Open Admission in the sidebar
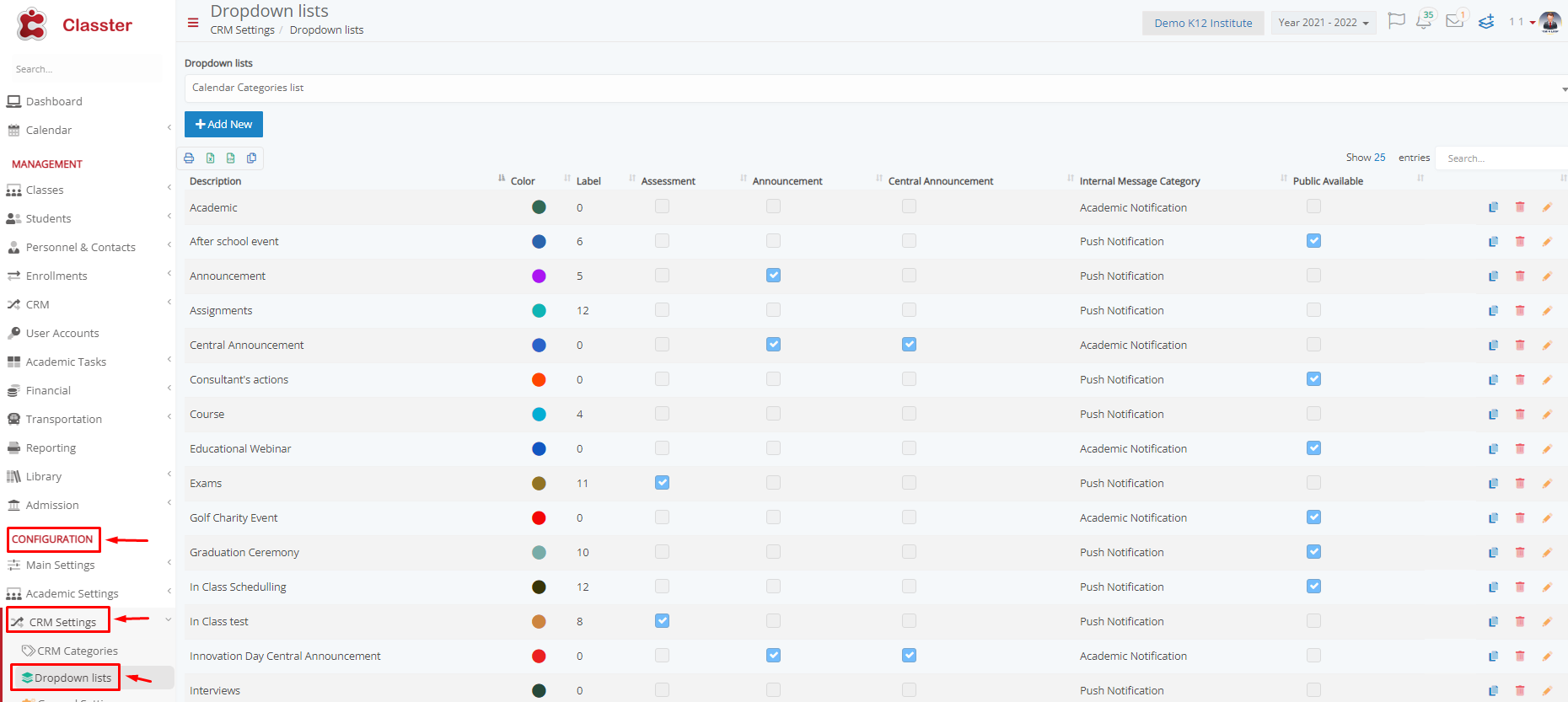Image resolution: width=1568 pixels, height=702 pixels. 52,506
